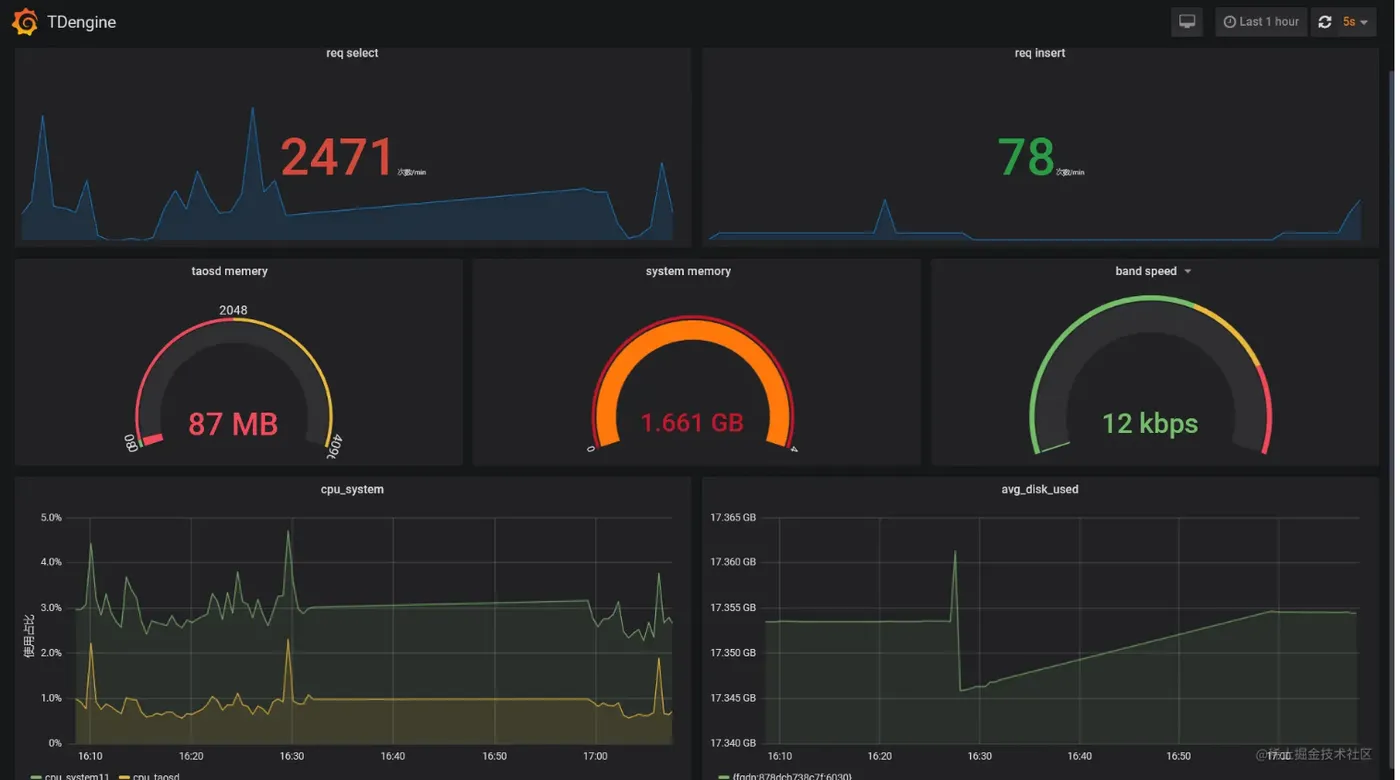This screenshot has height=780, width=1400.
Task: Click the 17.340 GB y-axis label
Action: [x=733, y=743]
